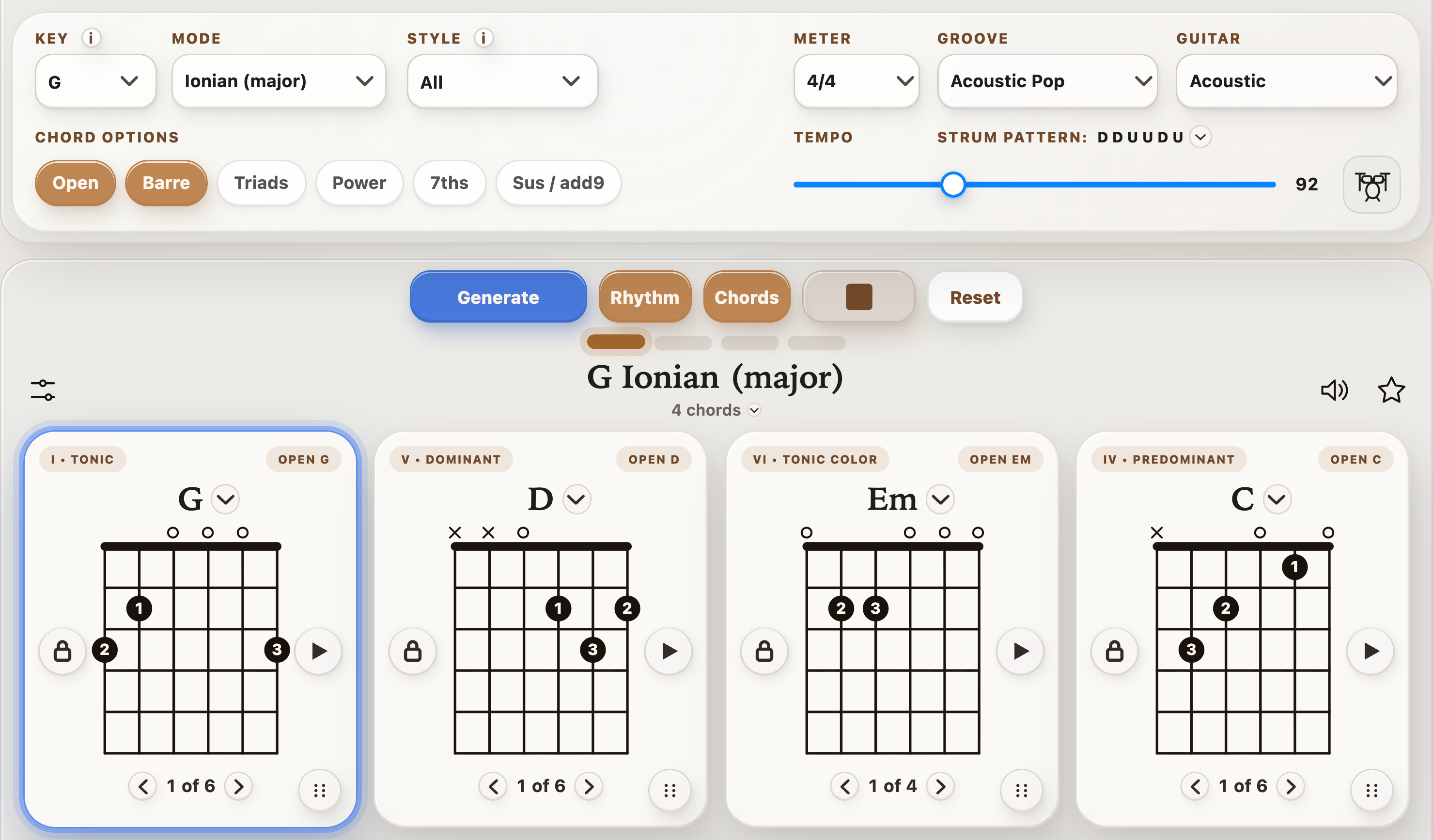1433x840 pixels.
Task: Lock the Em chord card
Action: click(x=764, y=651)
